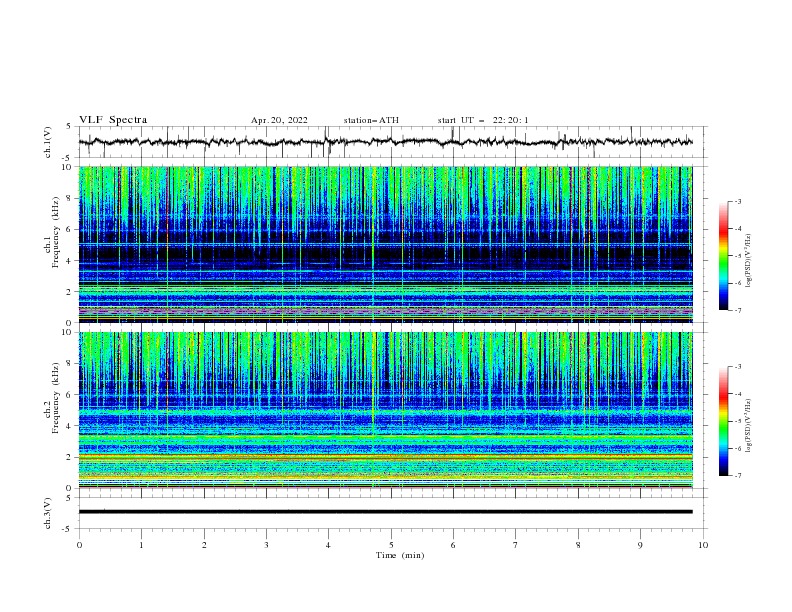Image resolution: width=792 pixels, height=612 pixels.
Task: Click the time axis tick label "1"
Action: (x=141, y=545)
